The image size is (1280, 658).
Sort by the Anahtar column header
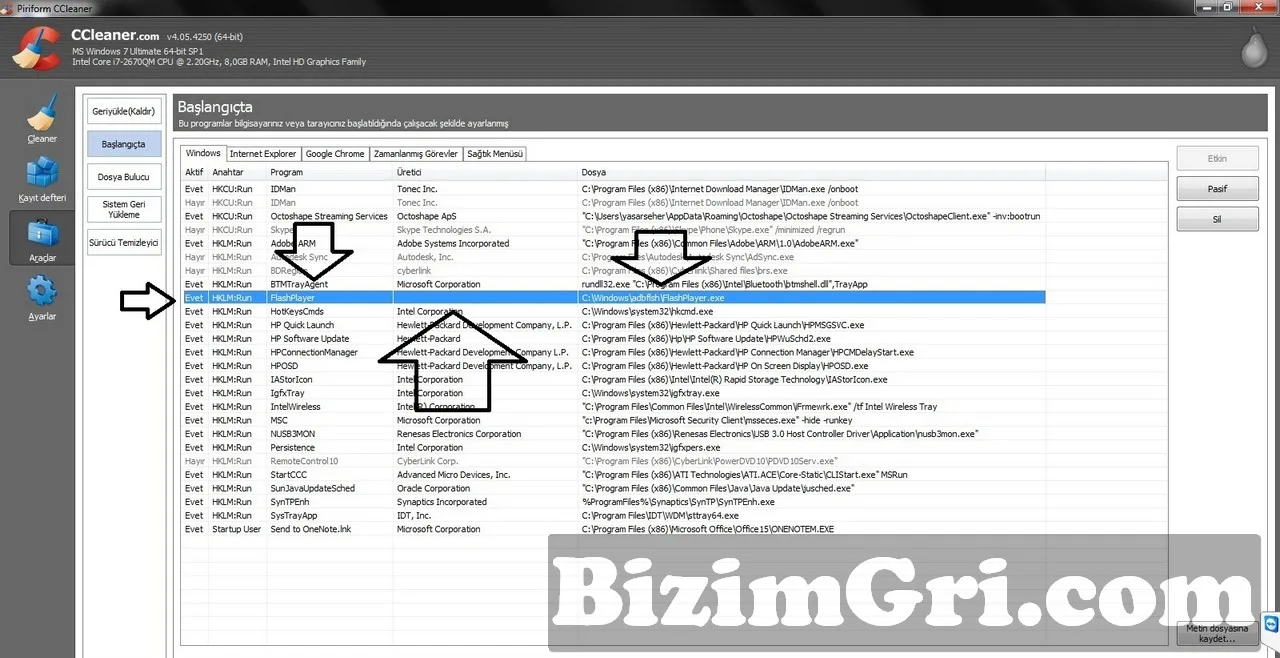pyautogui.click(x=238, y=173)
